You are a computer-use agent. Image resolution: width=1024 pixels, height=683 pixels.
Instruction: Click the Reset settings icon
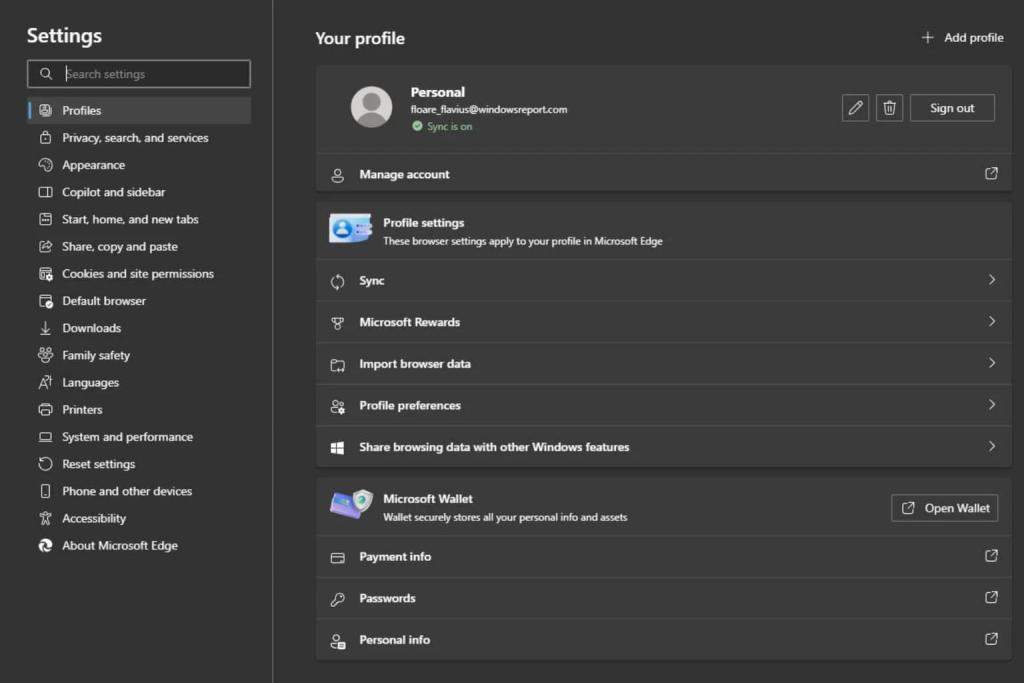(46, 464)
